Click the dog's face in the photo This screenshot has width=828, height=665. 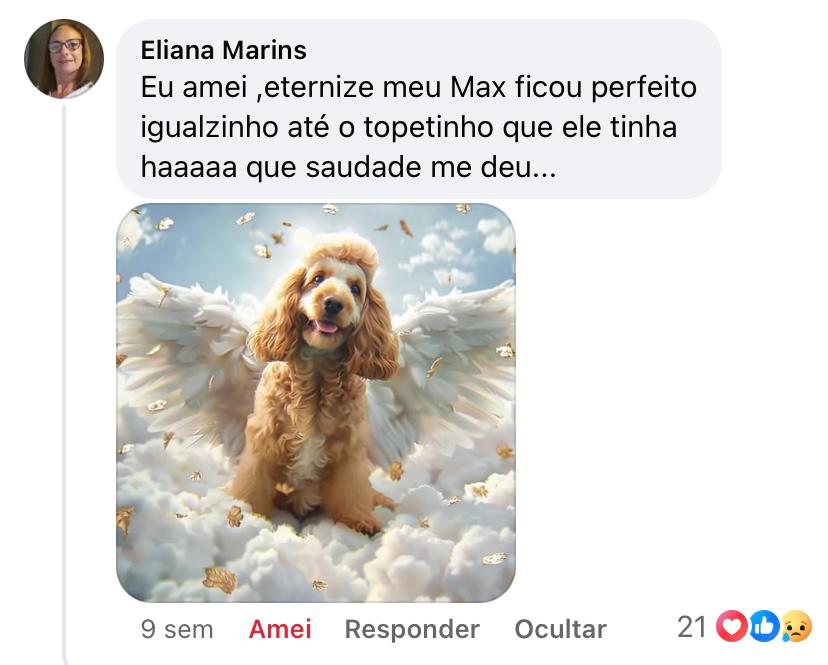[x=330, y=304]
